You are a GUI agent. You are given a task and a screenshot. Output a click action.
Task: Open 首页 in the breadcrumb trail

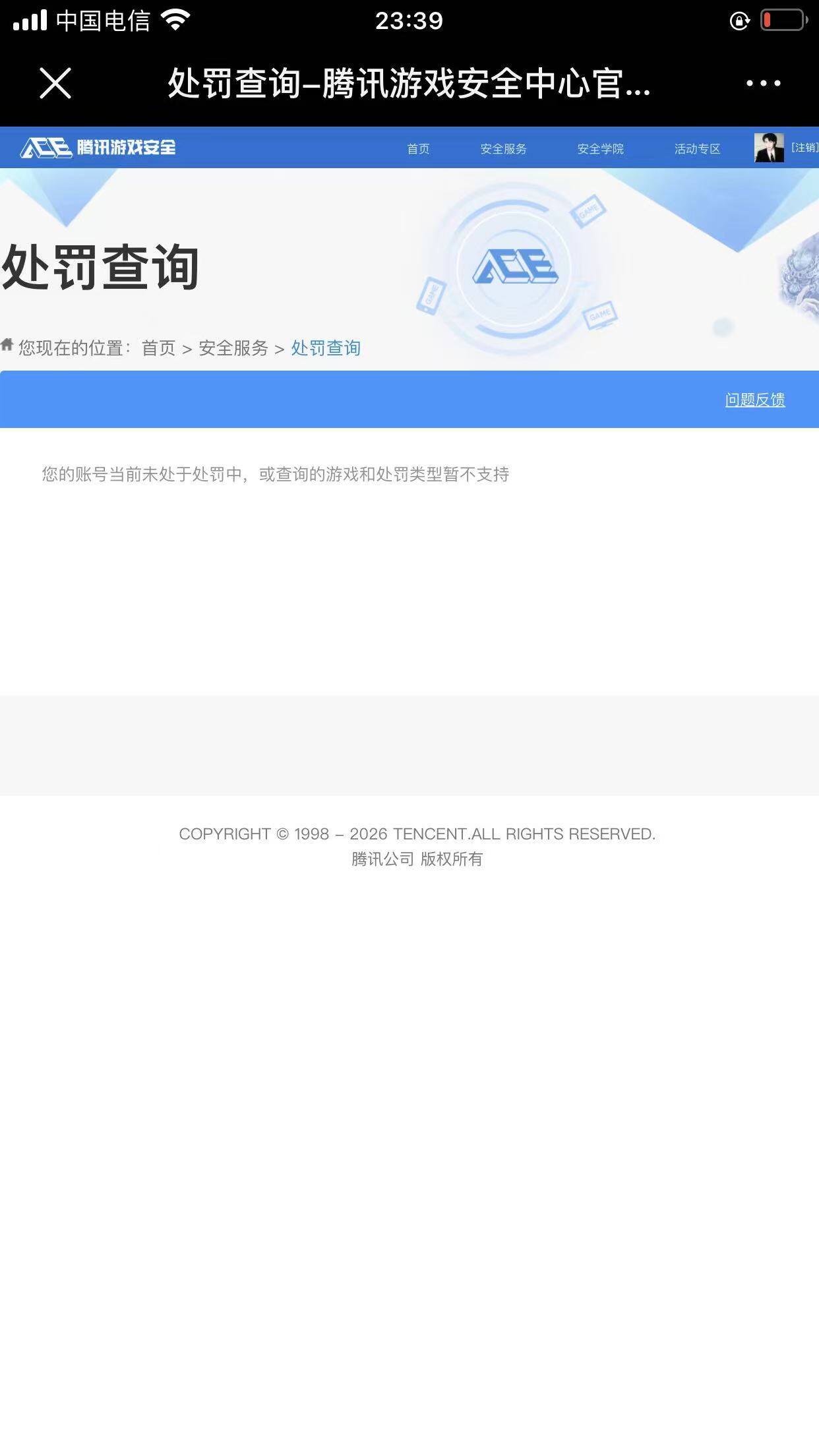point(158,348)
